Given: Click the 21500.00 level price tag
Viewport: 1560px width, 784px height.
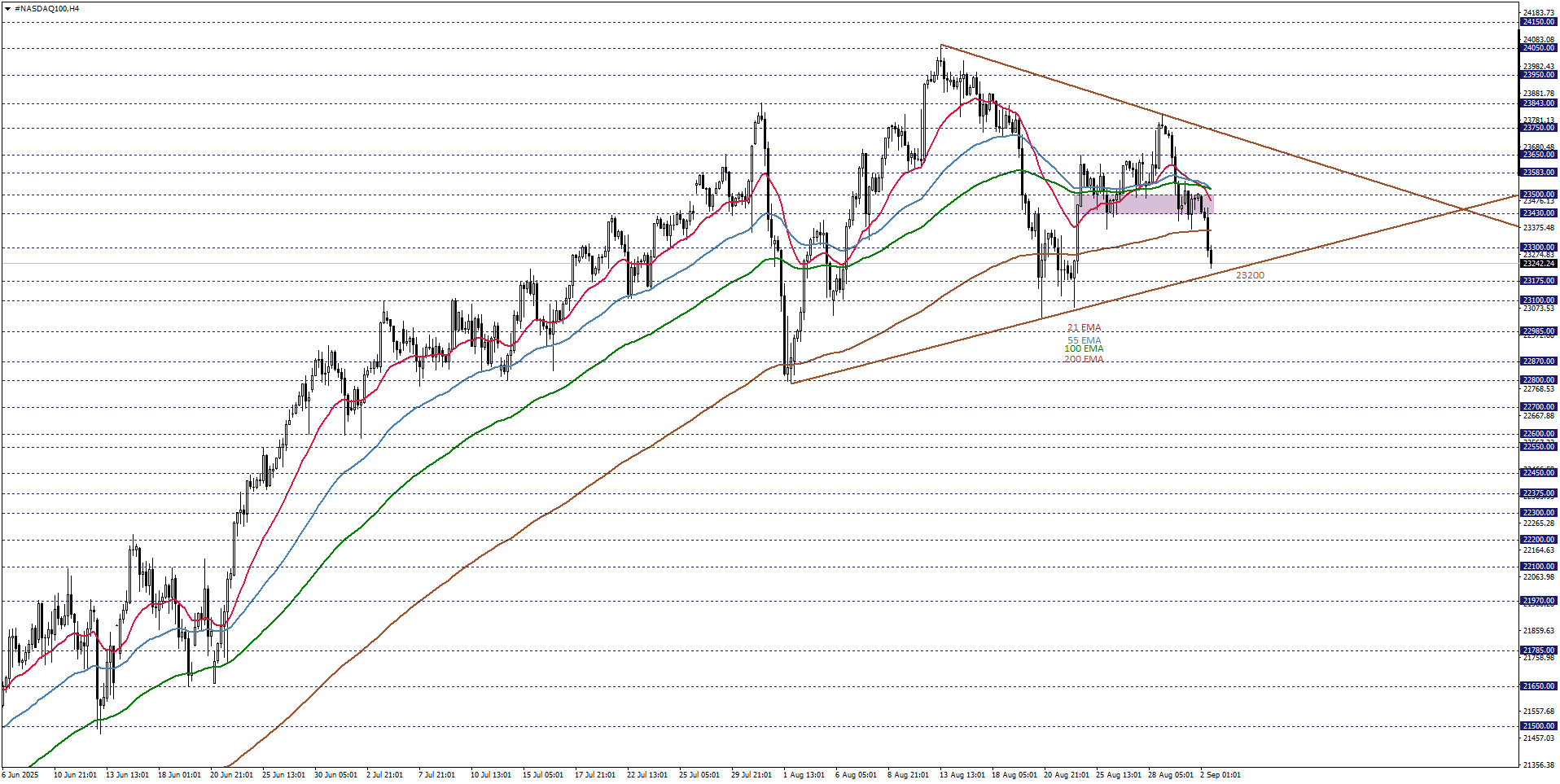Looking at the screenshot, I should coord(1539,726).
